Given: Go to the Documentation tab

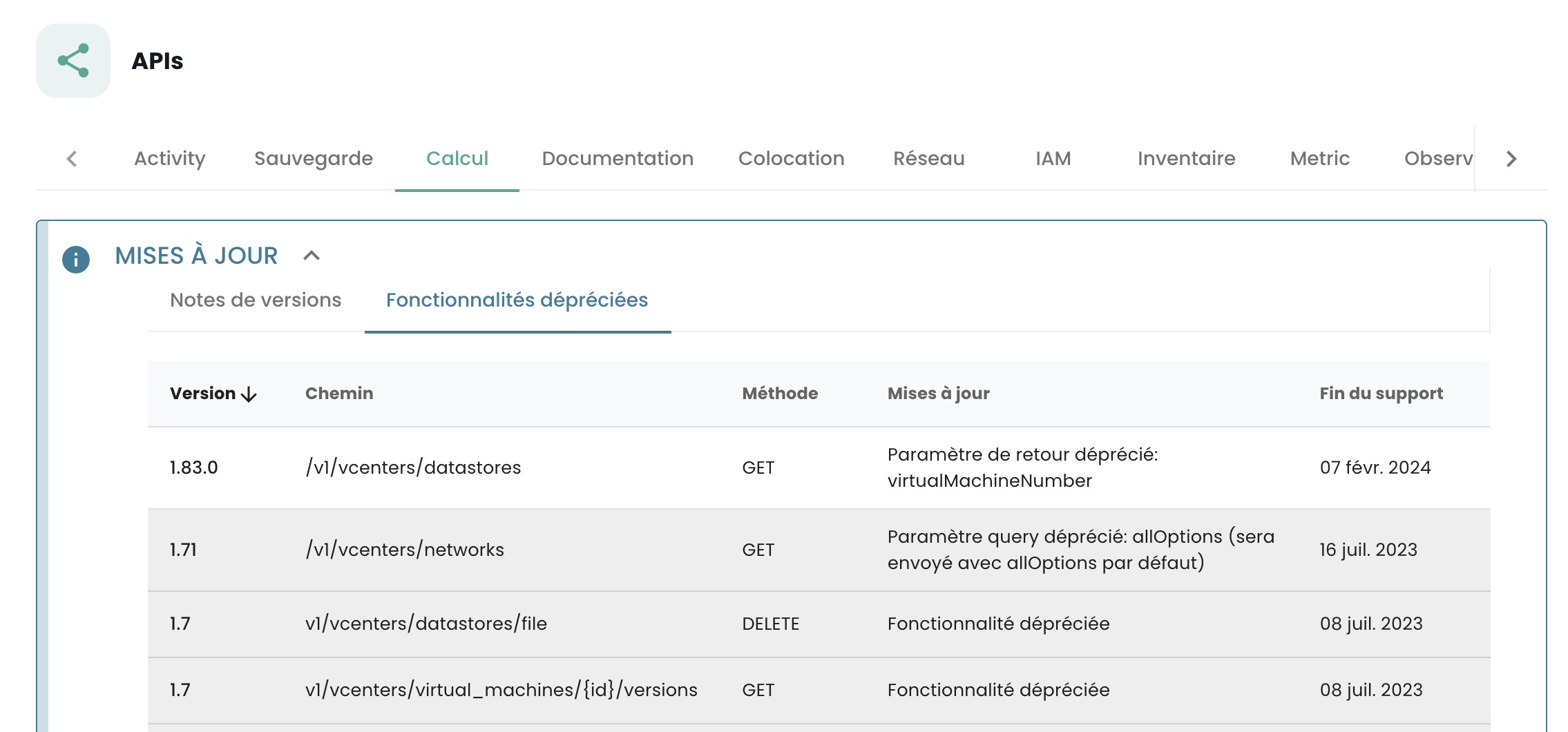Looking at the screenshot, I should tap(618, 158).
